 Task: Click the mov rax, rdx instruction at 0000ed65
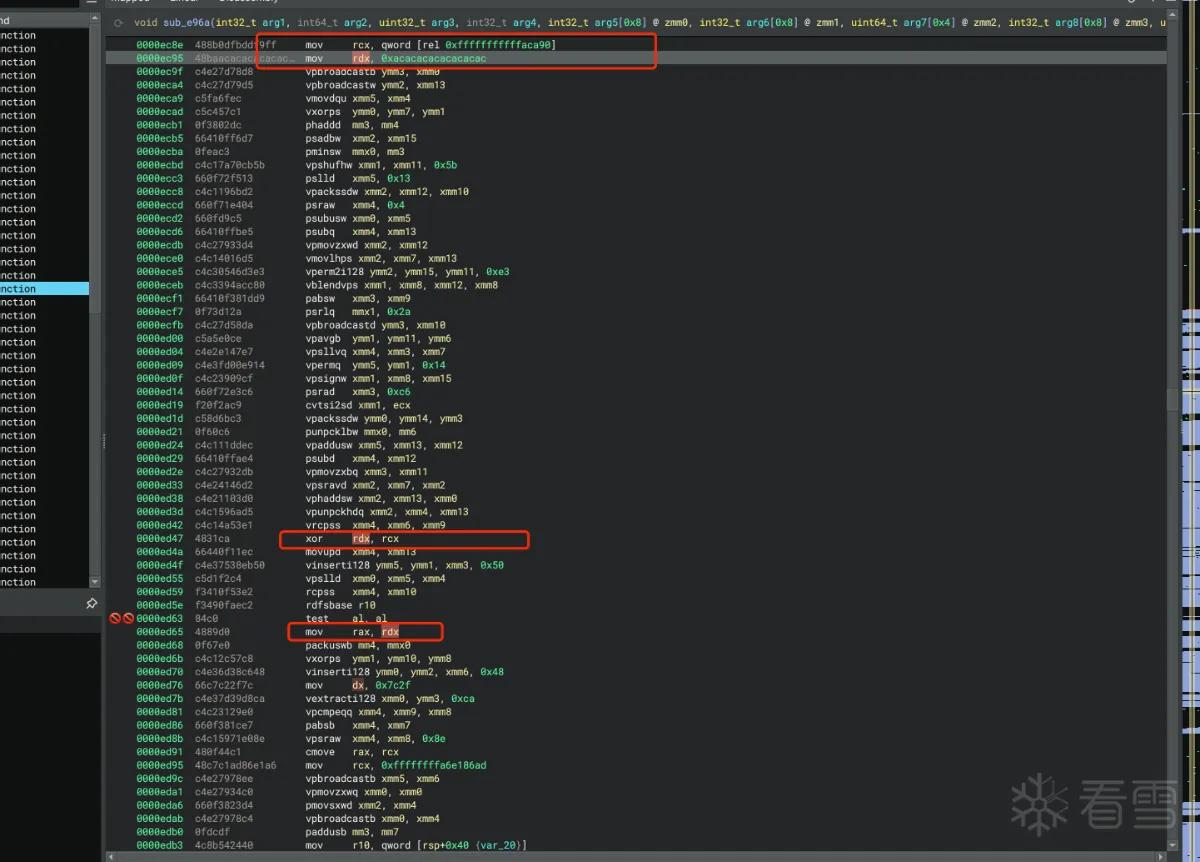pos(352,632)
